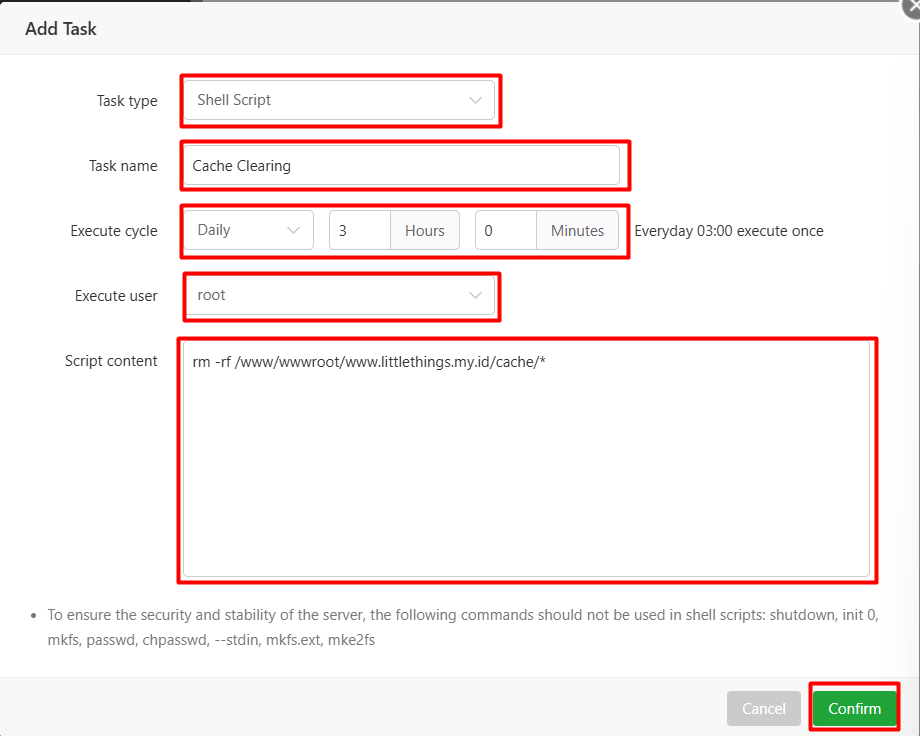Expand the Daily execute cycle dropdown
920x736 pixels.
tap(240, 230)
